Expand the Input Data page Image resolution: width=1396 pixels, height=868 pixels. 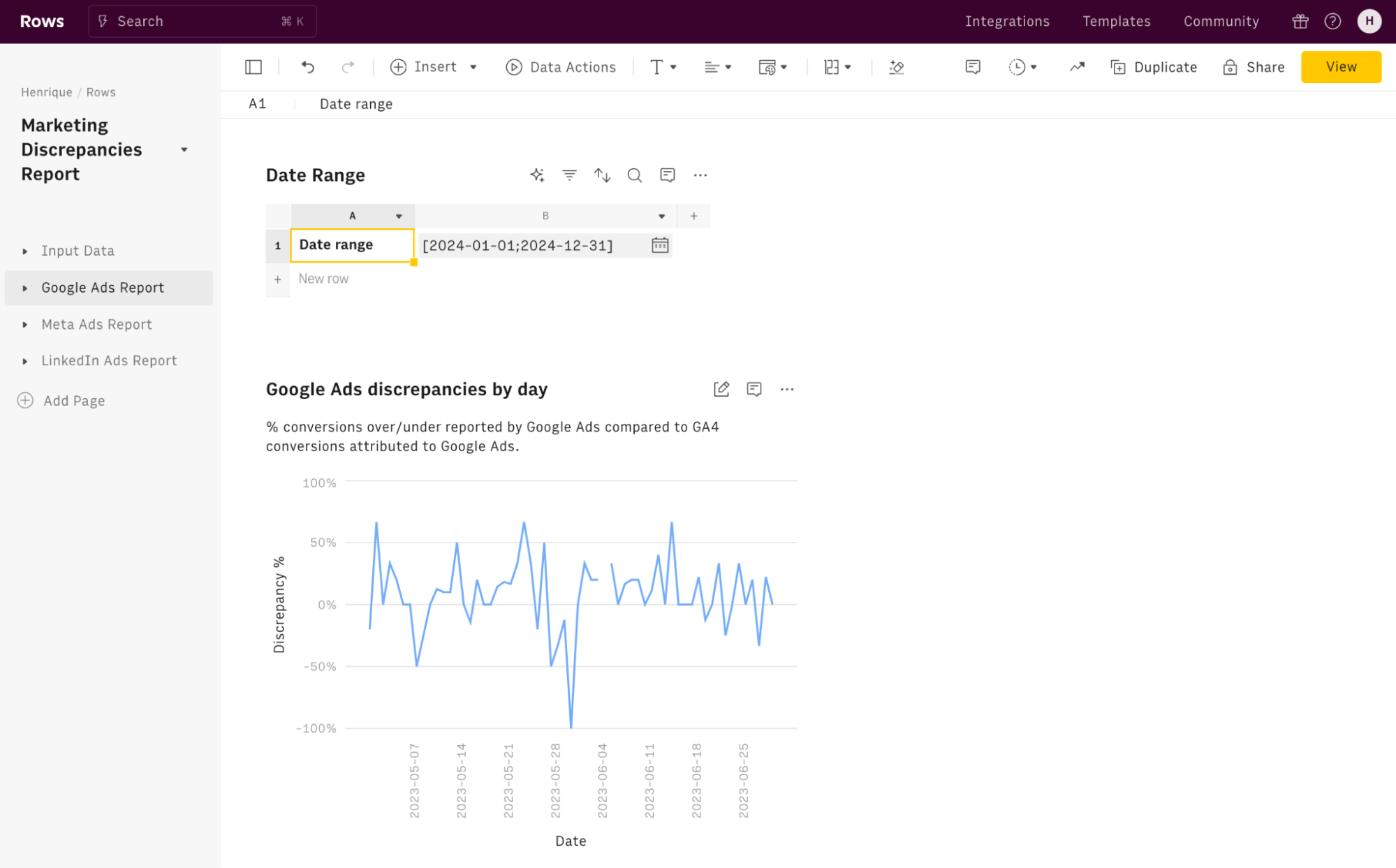tap(25, 251)
